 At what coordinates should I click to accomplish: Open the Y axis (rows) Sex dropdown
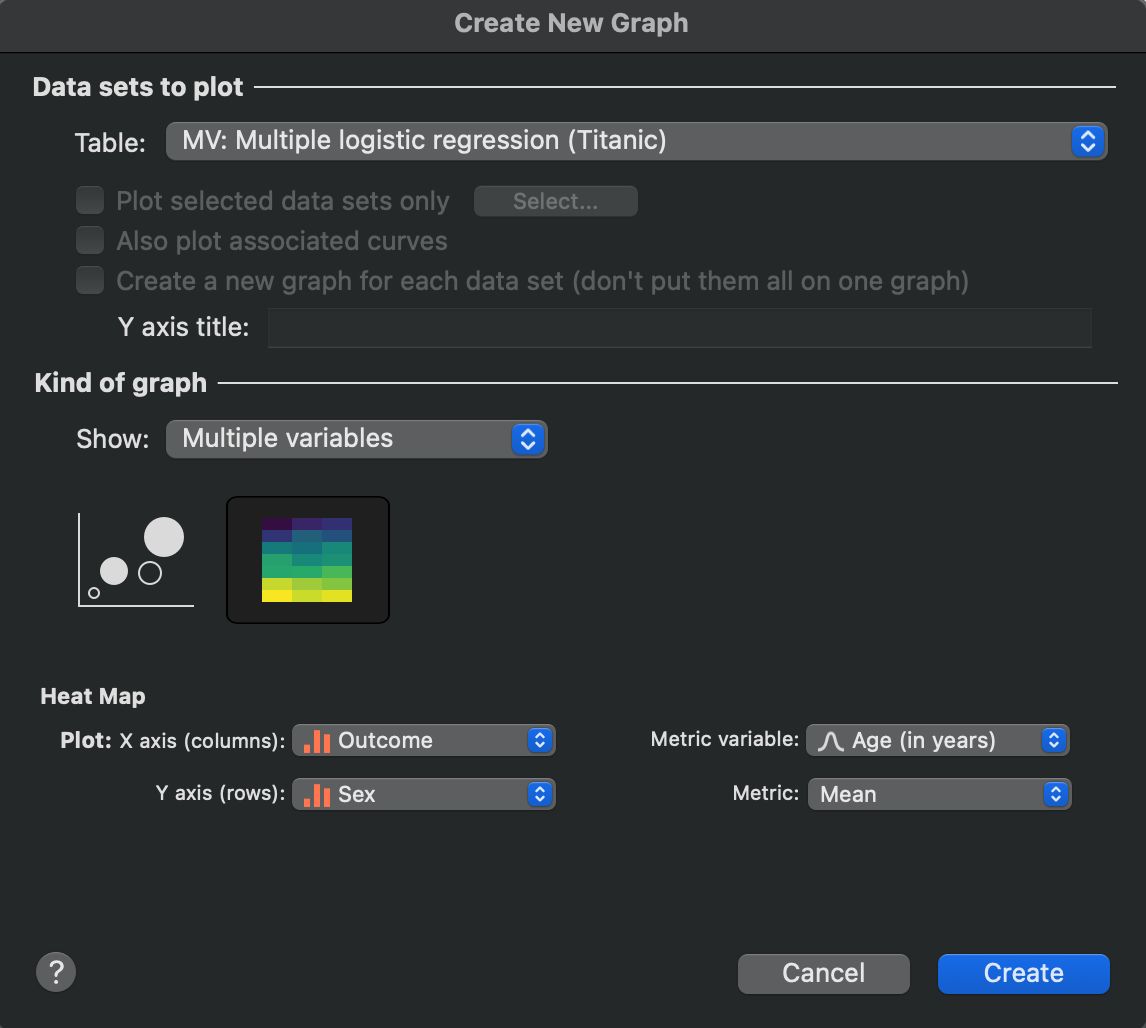pos(423,795)
